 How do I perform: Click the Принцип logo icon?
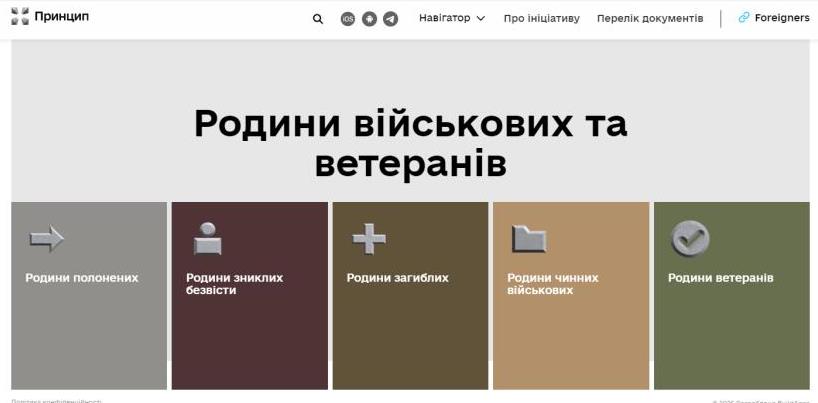pos(19,17)
